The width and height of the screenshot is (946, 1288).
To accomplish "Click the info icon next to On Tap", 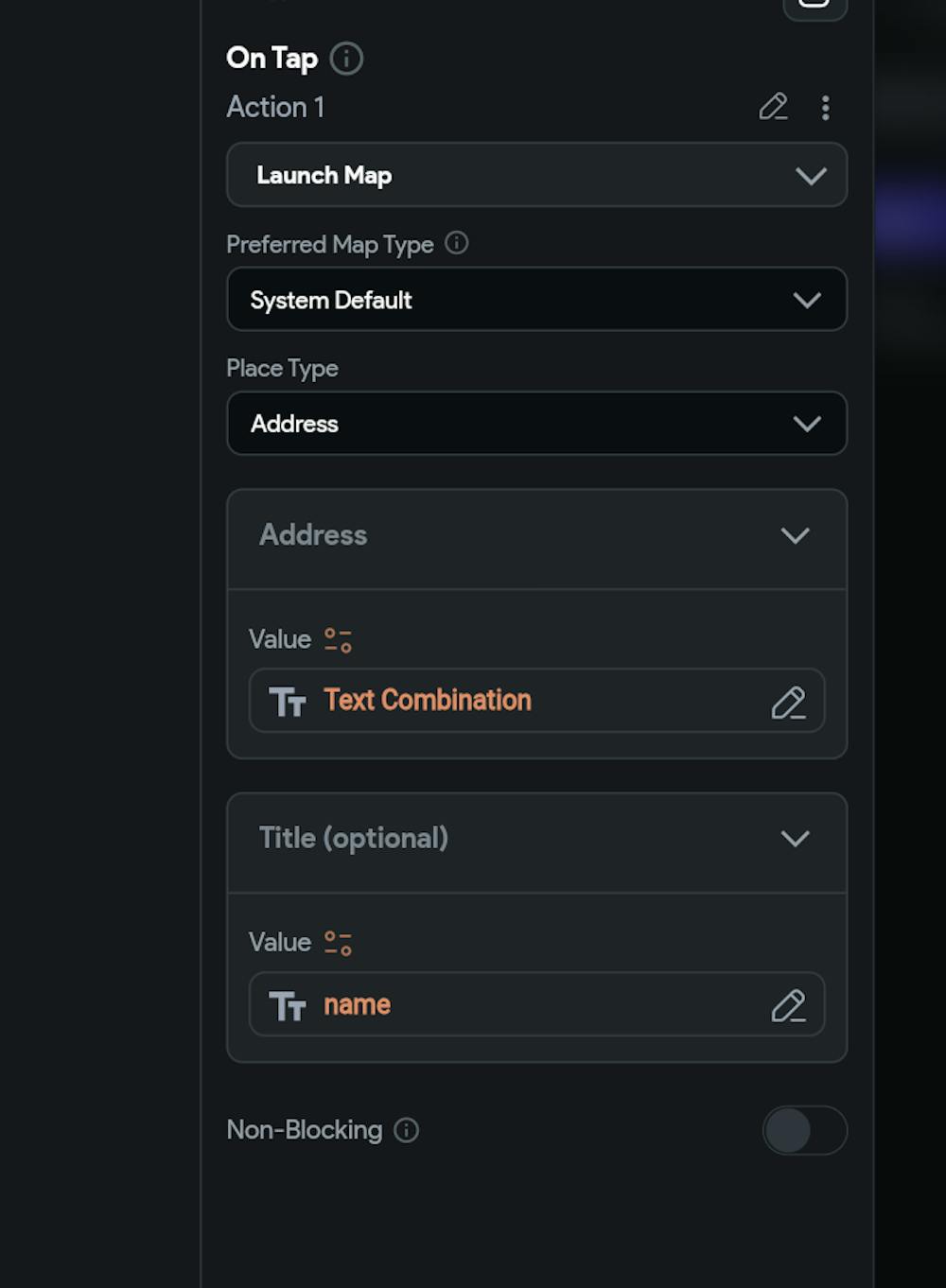I will point(346,59).
